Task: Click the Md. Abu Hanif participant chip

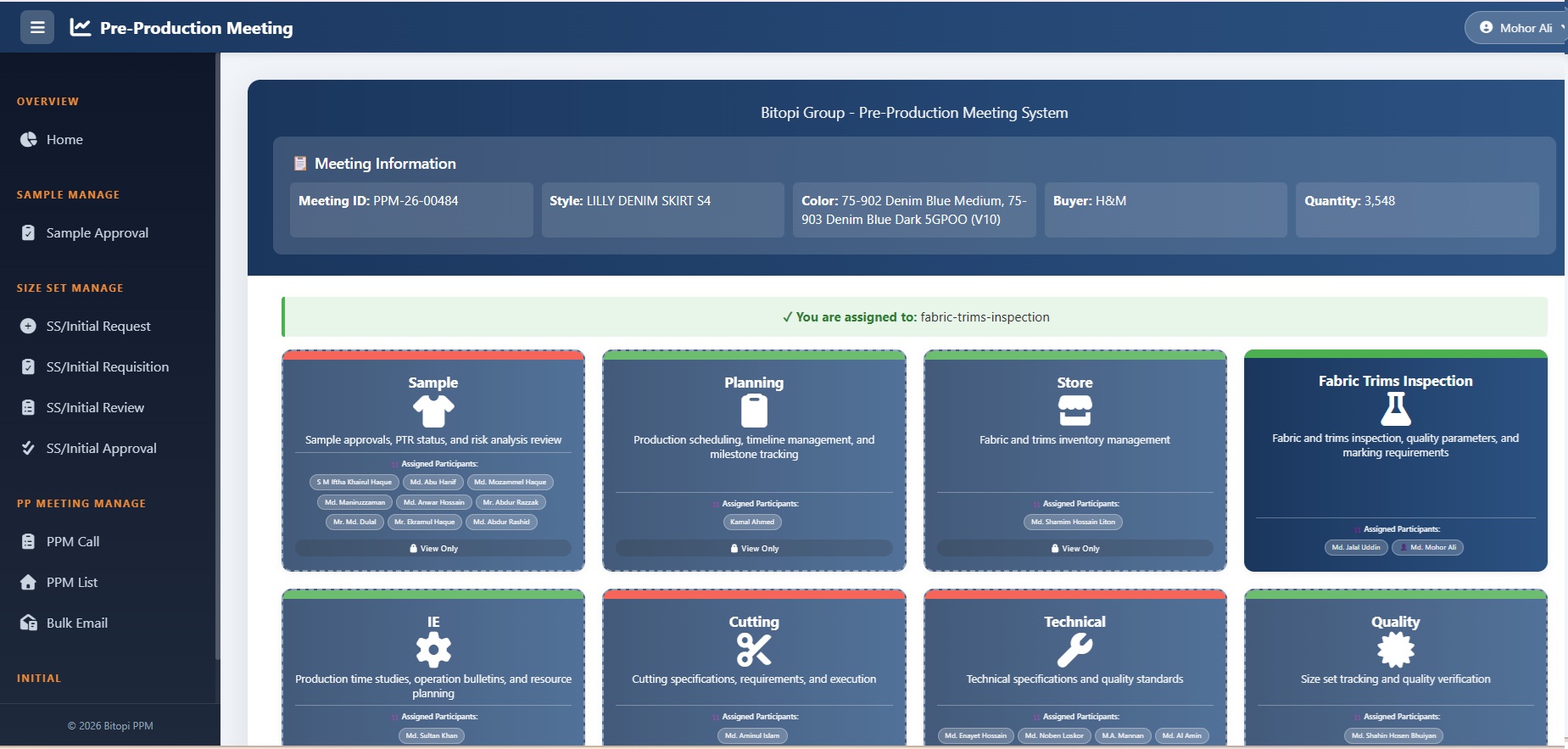Action: coord(432,482)
